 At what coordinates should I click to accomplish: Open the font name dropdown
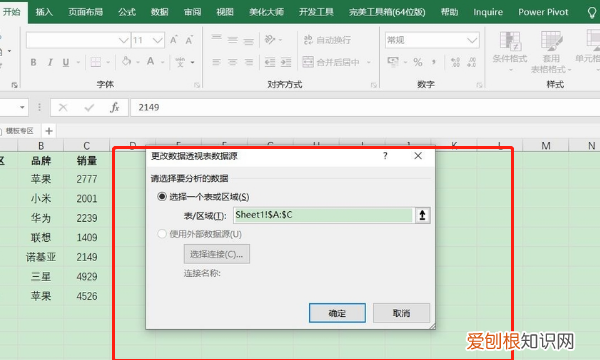pos(124,40)
